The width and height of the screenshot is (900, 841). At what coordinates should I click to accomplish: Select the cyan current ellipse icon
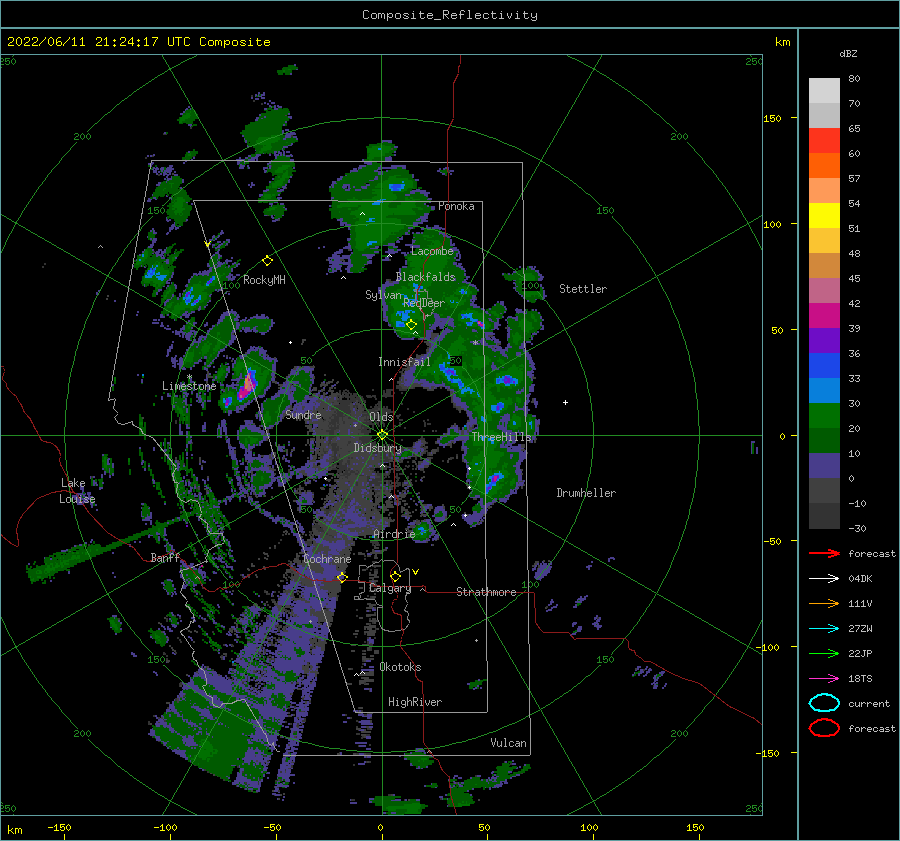coord(824,703)
